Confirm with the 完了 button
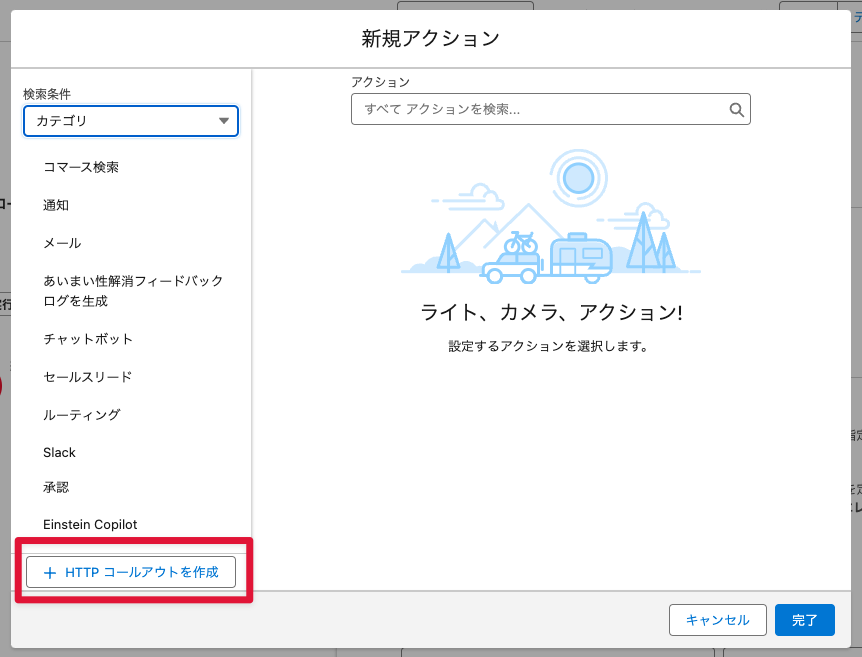 (x=805, y=620)
